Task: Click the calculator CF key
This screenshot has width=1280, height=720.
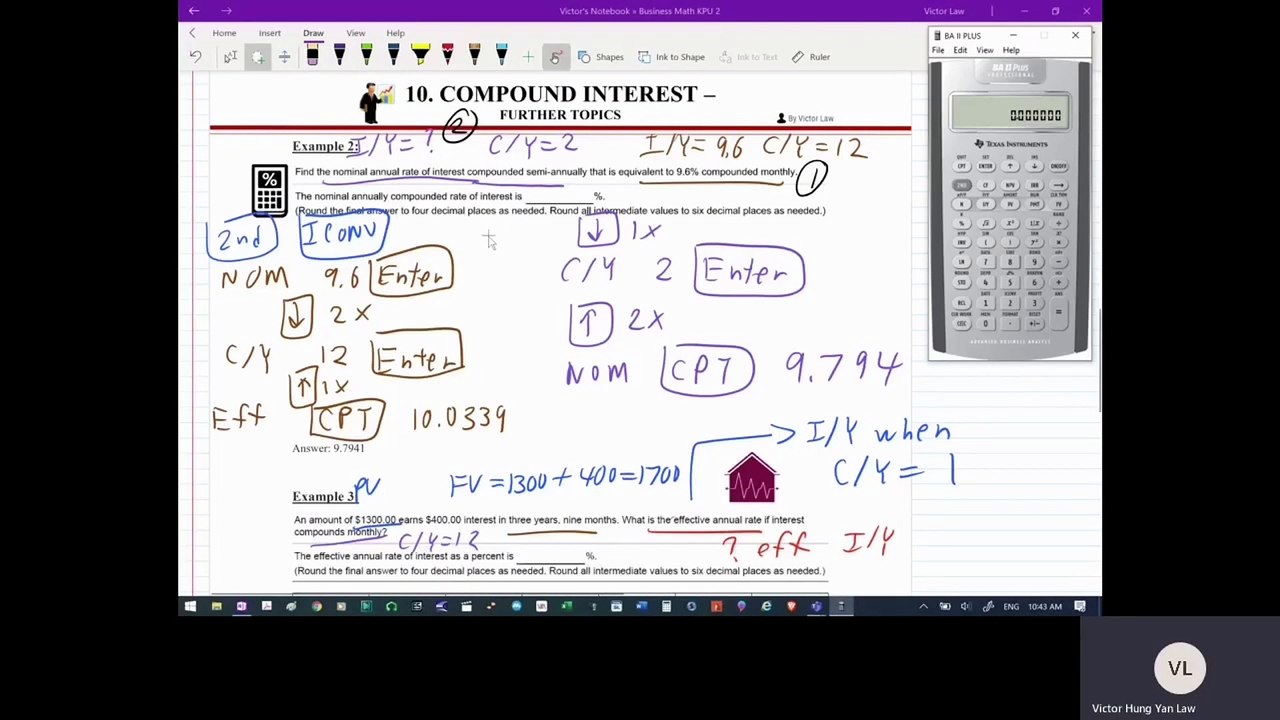Action: (986, 185)
